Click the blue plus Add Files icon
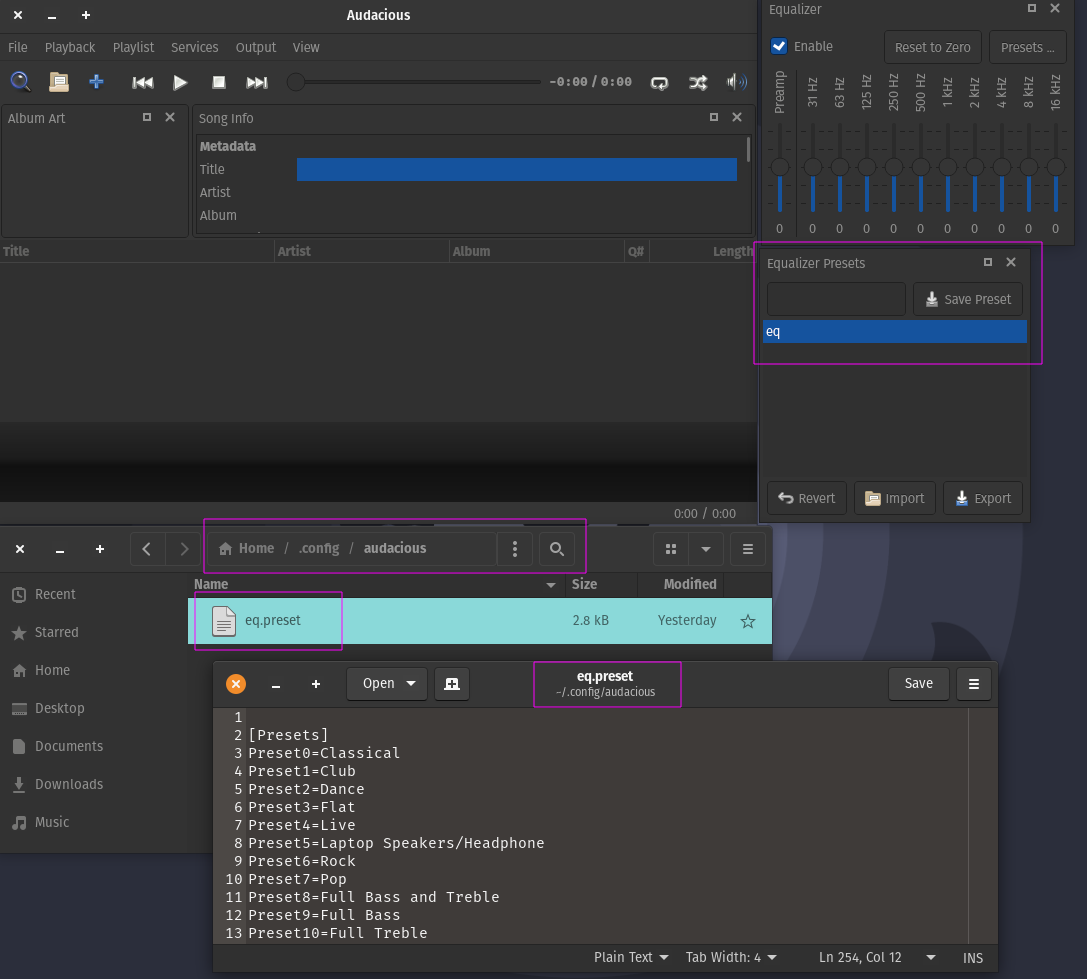Viewport: 1087px width, 979px height. tap(96, 82)
